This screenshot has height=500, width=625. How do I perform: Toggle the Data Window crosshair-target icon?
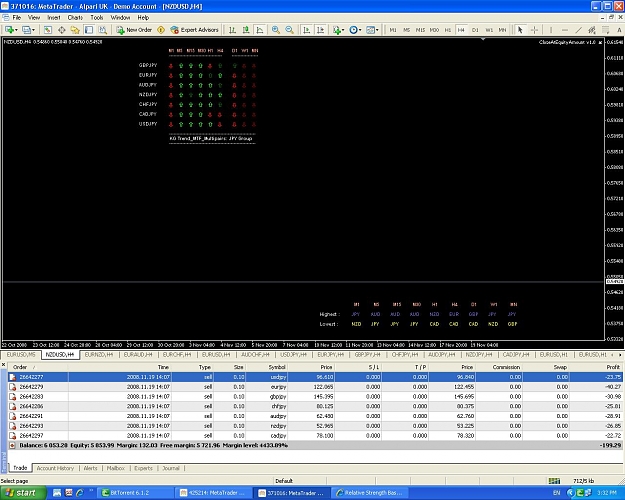(x=61, y=30)
